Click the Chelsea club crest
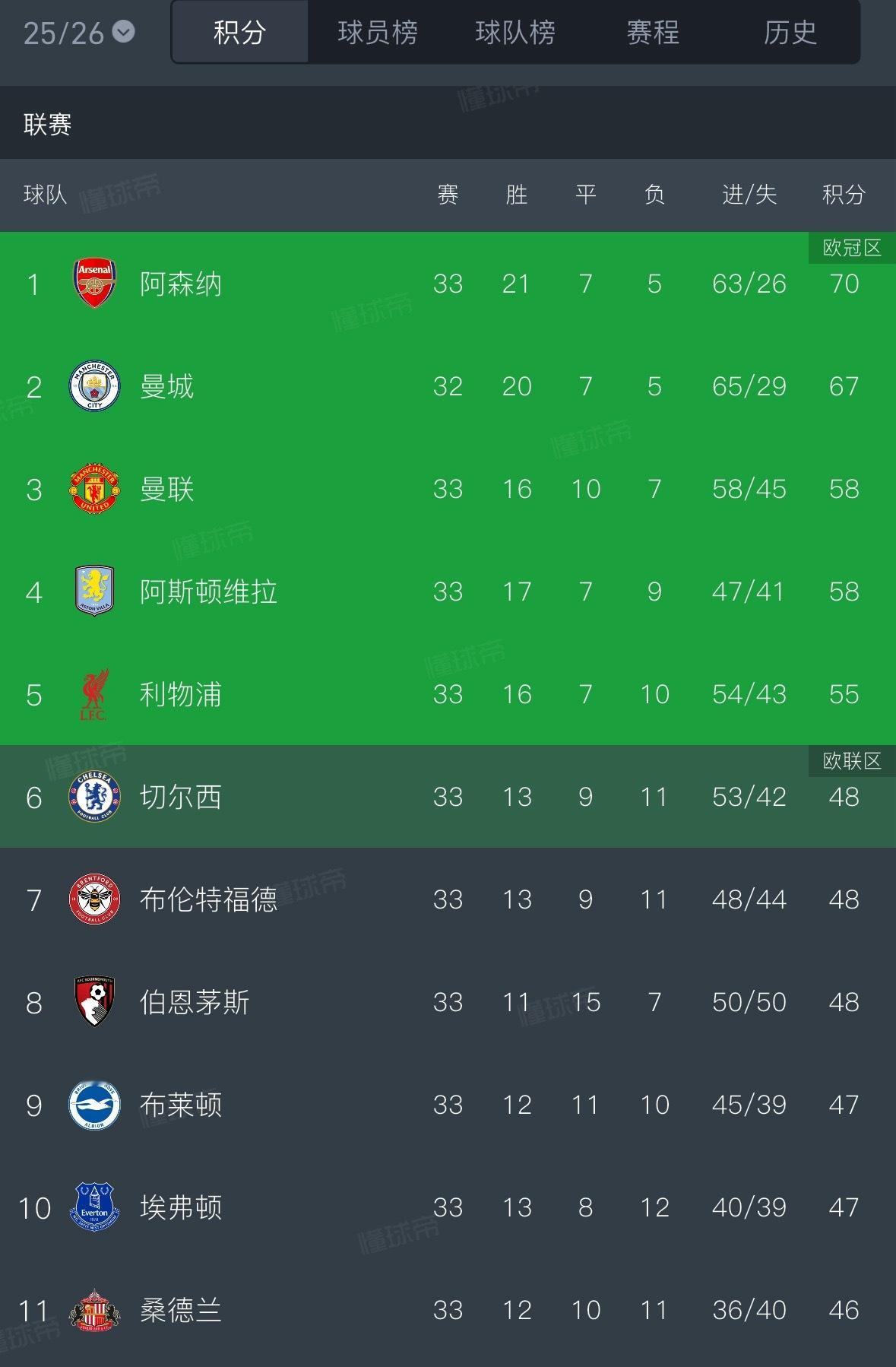The image size is (896, 1367). coord(94,797)
